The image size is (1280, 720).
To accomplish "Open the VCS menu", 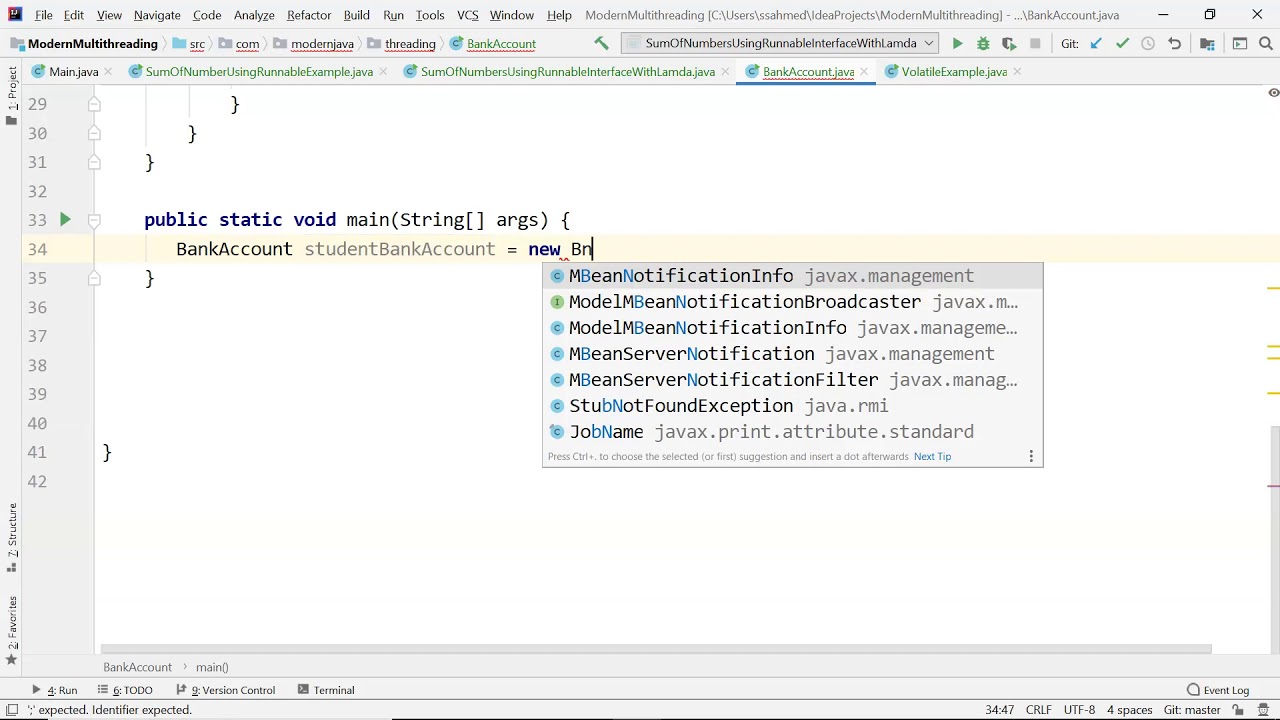I will [467, 15].
